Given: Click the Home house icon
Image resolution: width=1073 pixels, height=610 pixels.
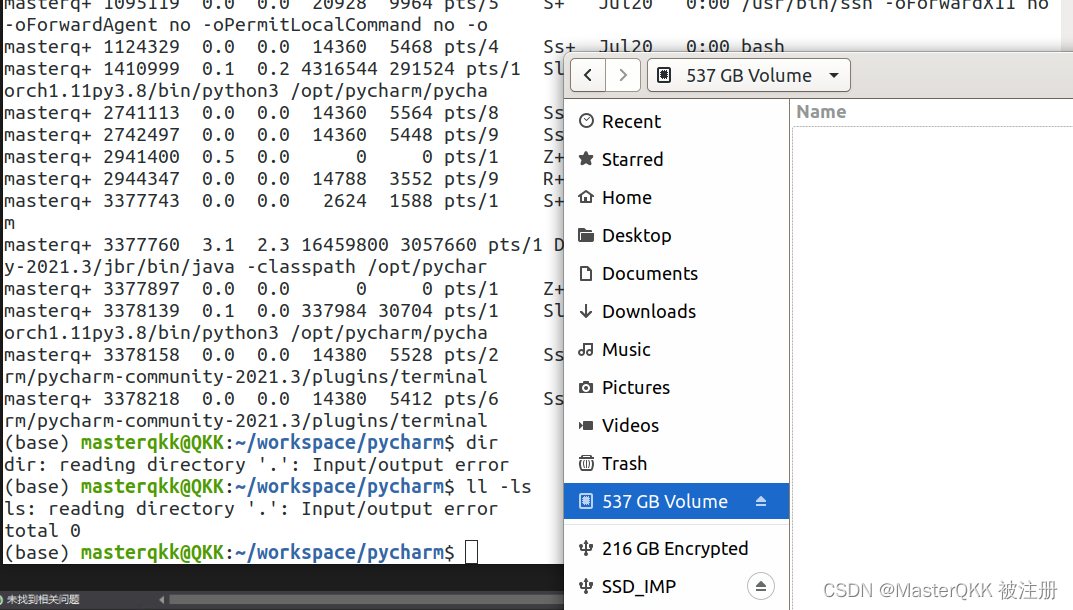Looking at the screenshot, I should 586,197.
